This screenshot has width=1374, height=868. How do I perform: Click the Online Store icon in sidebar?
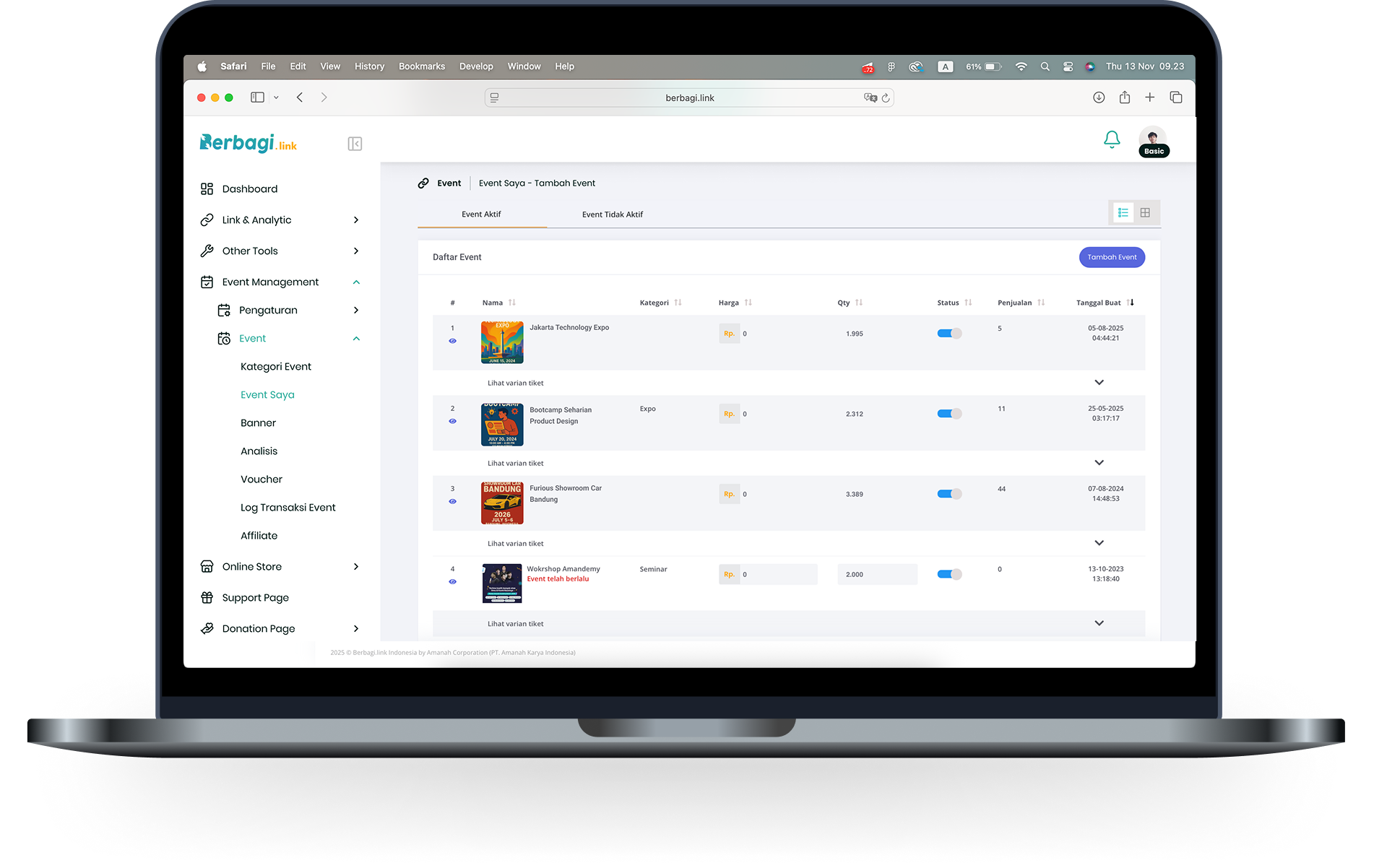click(x=207, y=566)
